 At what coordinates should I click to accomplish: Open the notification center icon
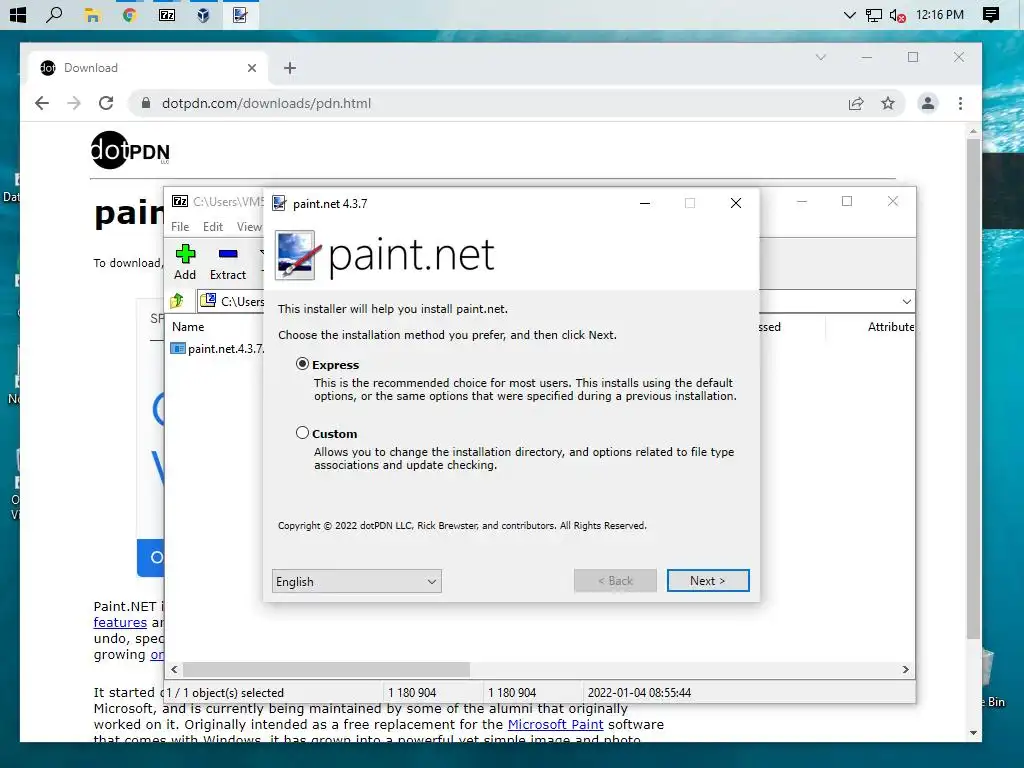click(x=991, y=15)
